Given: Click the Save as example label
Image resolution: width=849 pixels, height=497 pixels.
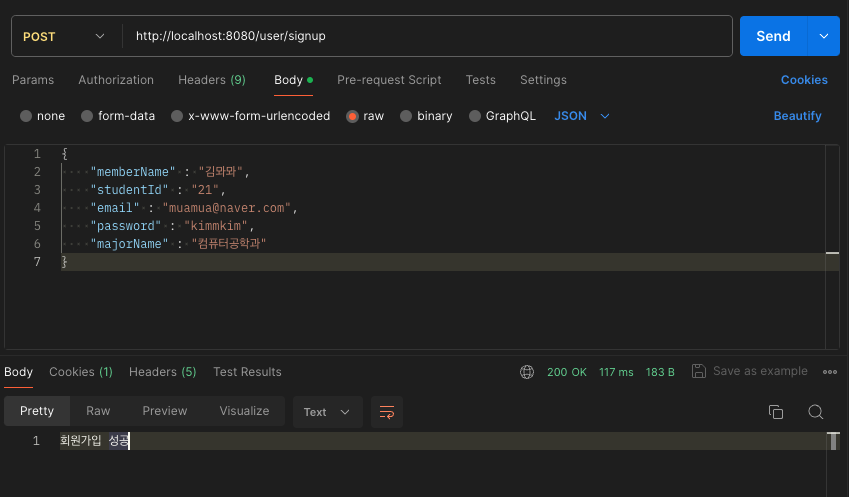Looking at the screenshot, I should 760,371.
